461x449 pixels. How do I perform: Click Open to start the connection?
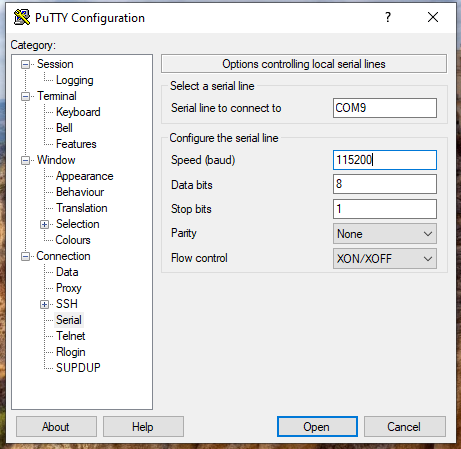317,426
